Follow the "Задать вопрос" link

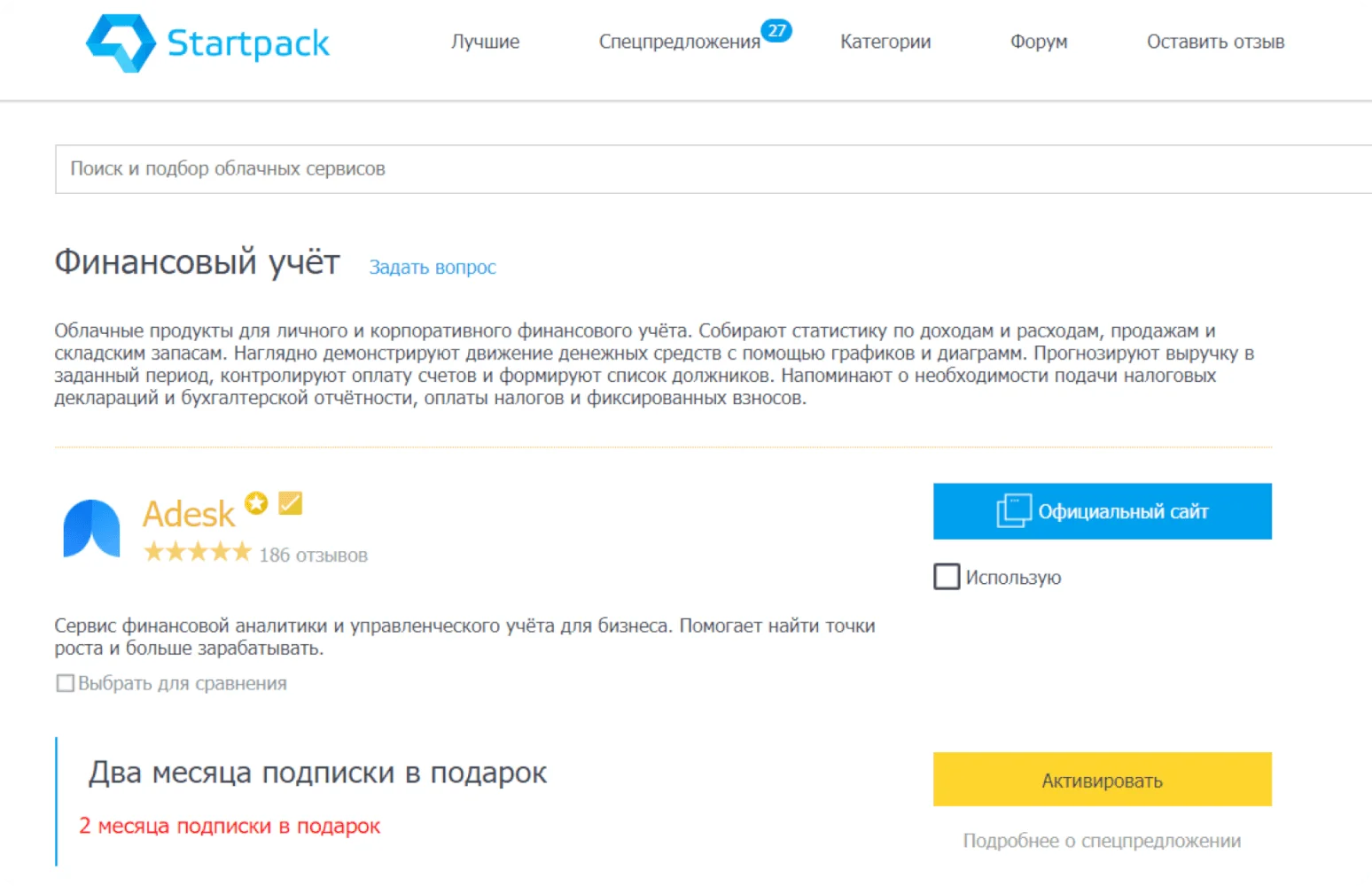433,268
